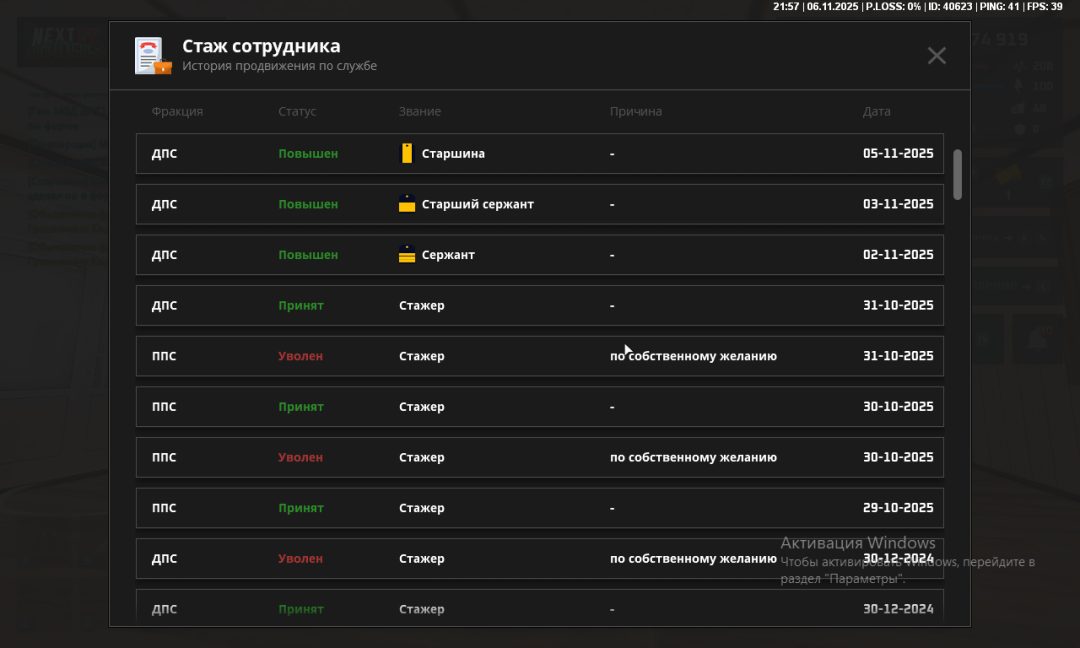Click the Фракция column header
1080x648 pixels.
click(177, 112)
